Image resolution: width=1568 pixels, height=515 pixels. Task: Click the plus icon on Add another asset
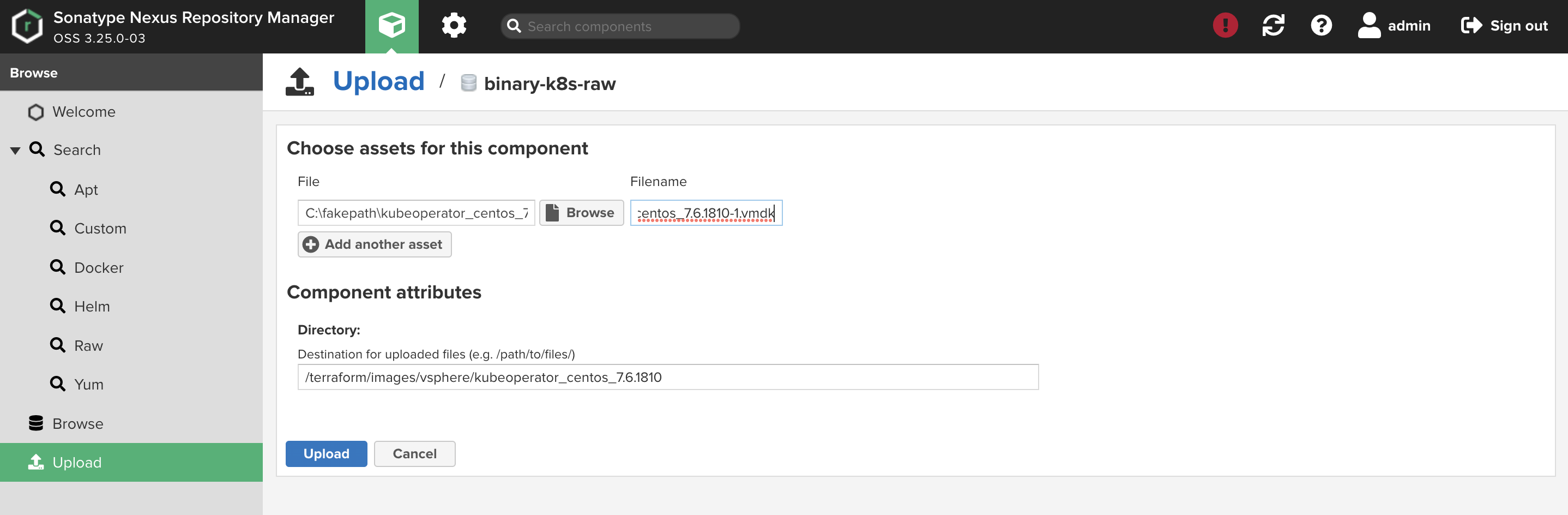pyautogui.click(x=310, y=245)
